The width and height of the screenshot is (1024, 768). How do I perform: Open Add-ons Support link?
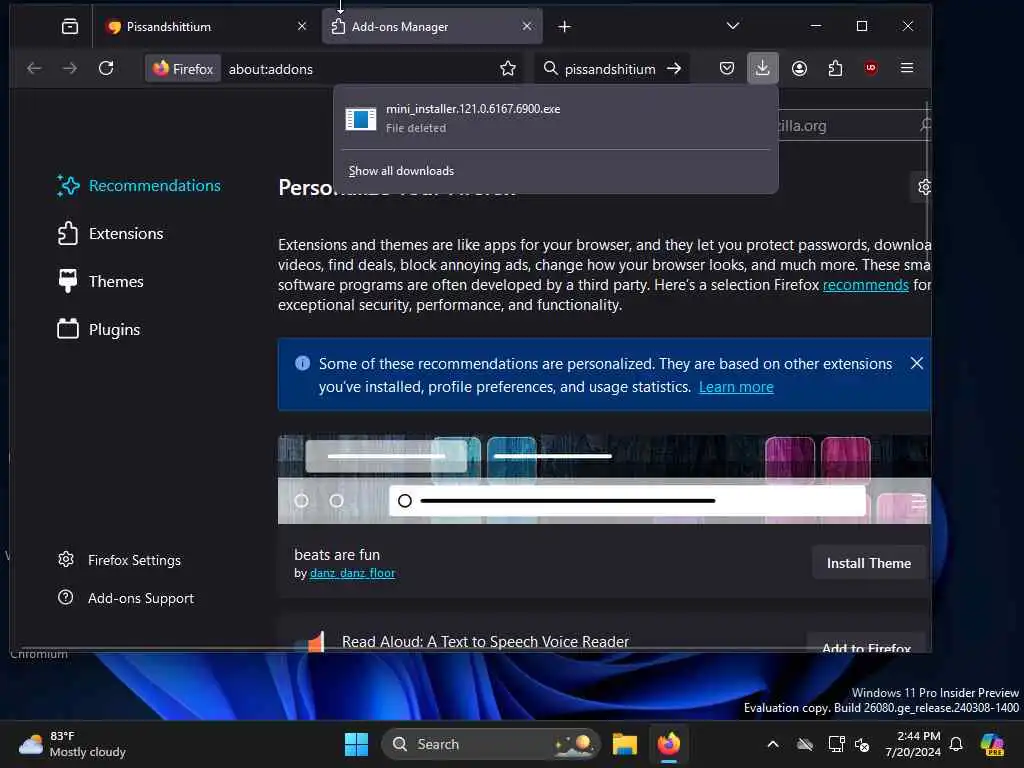tap(125, 598)
